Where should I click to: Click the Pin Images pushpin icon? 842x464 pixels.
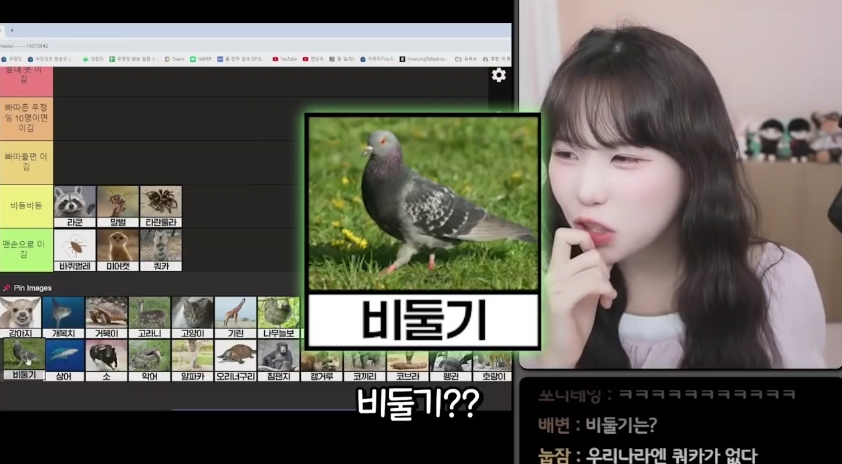(x=6, y=288)
